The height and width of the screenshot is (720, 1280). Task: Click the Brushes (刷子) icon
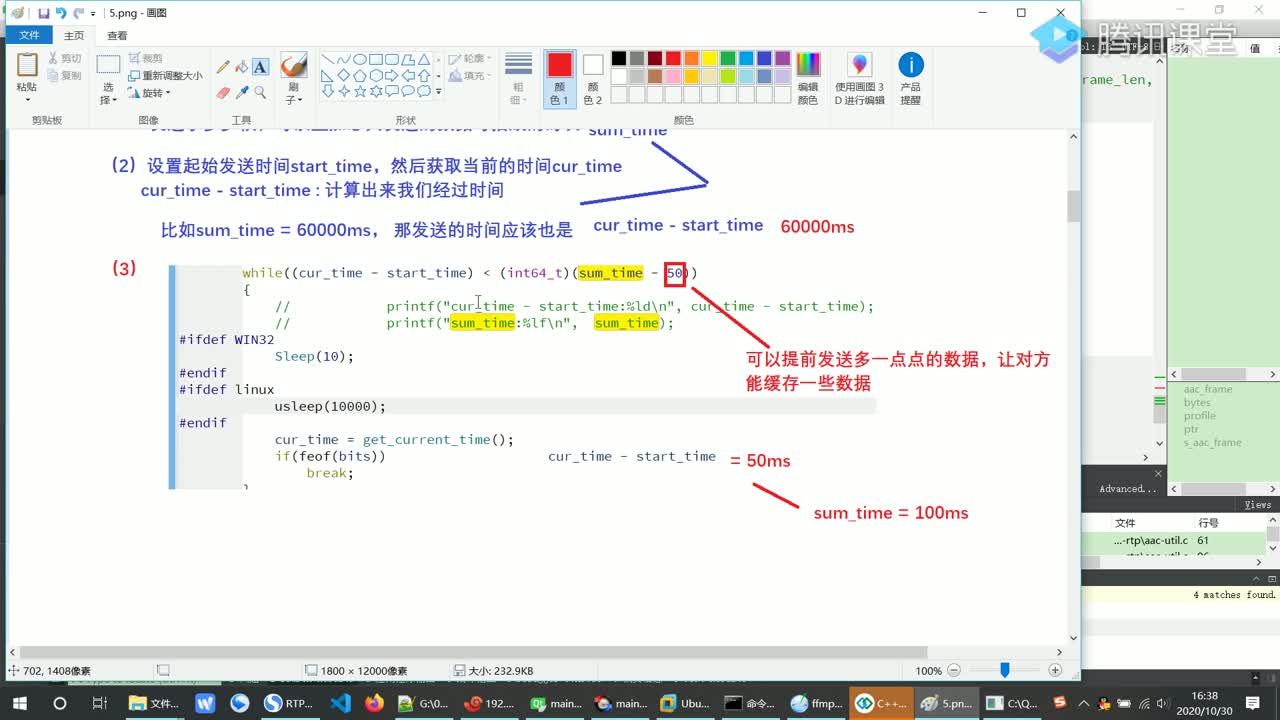pos(293,65)
